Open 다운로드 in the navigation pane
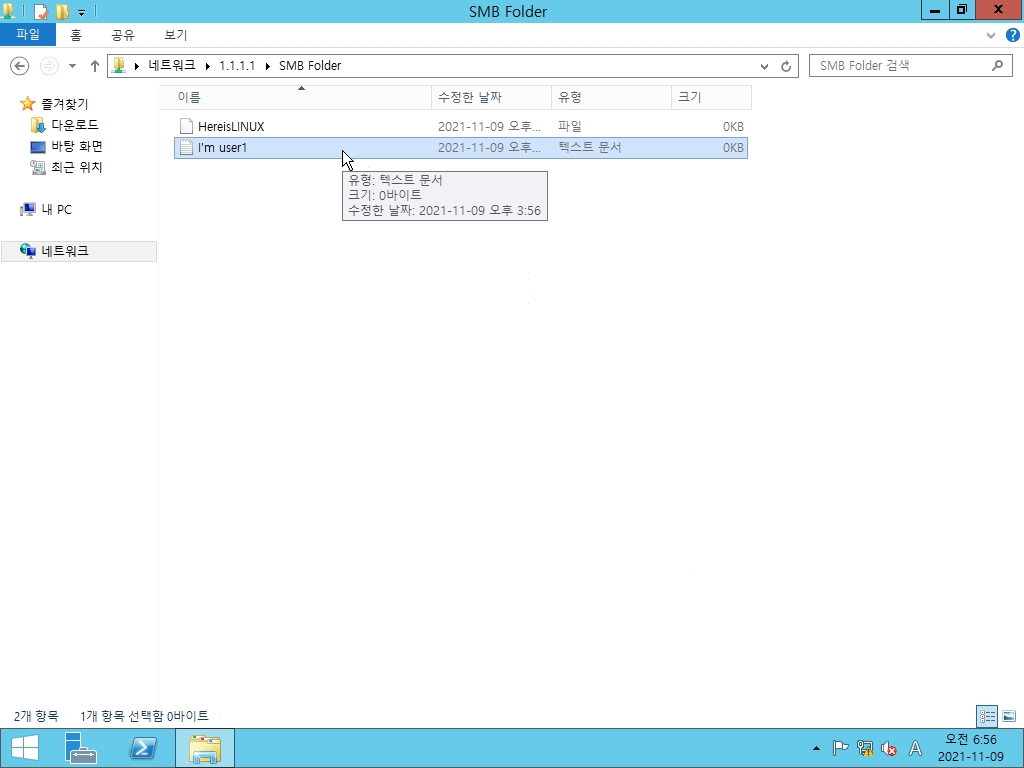This screenshot has width=1024, height=768. pos(75,124)
